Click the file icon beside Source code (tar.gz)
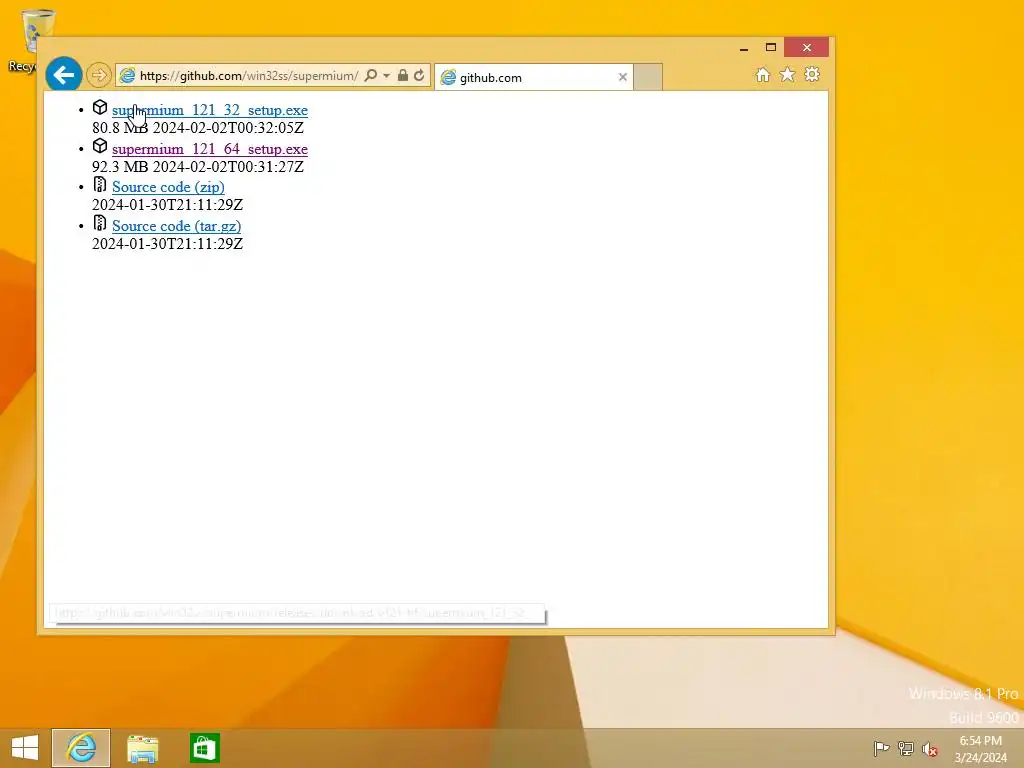Screen dimensions: 1024x768 pyautogui.click(x=100, y=223)
